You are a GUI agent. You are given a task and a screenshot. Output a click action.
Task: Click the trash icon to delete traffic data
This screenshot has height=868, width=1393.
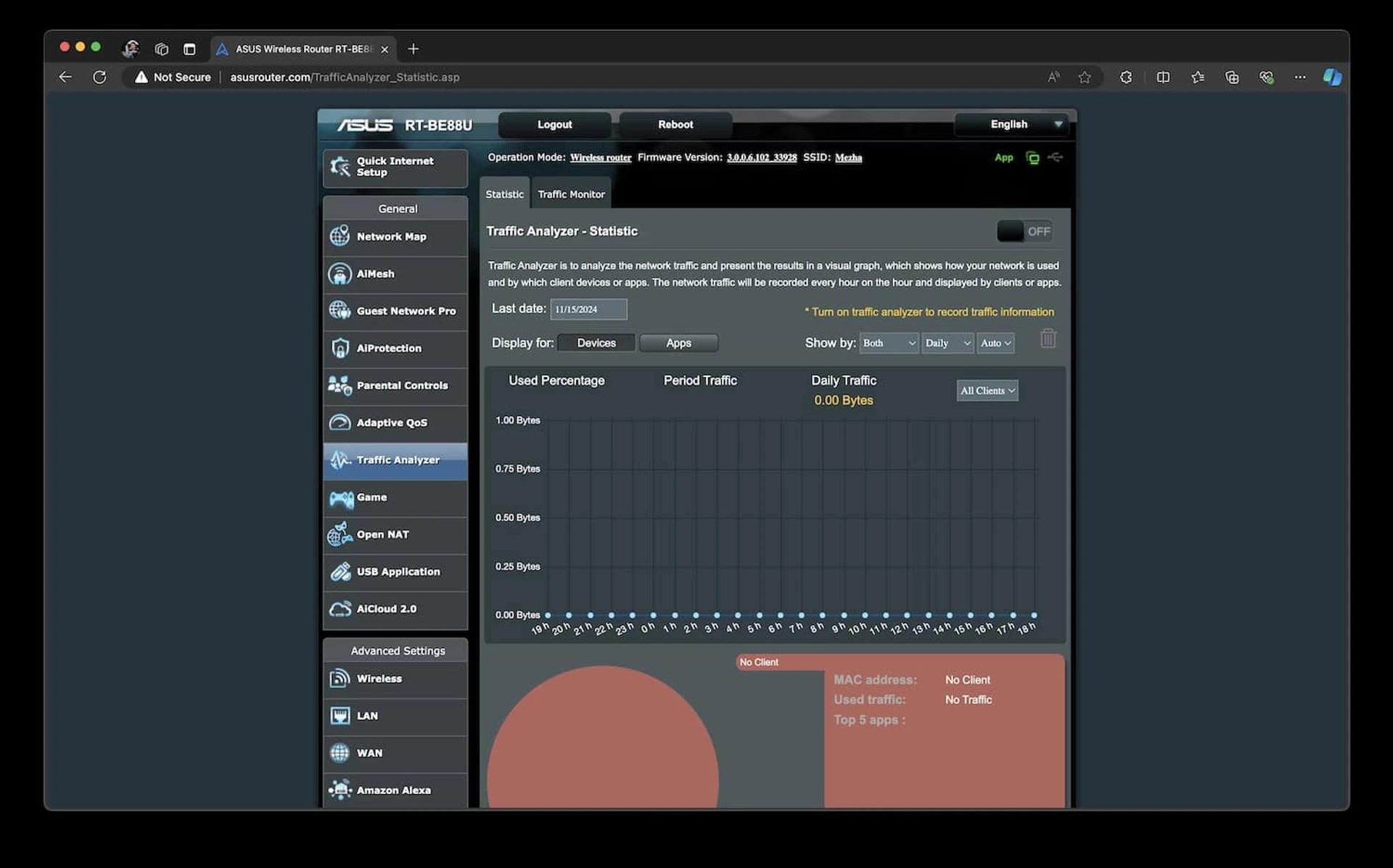[1048, 338]
